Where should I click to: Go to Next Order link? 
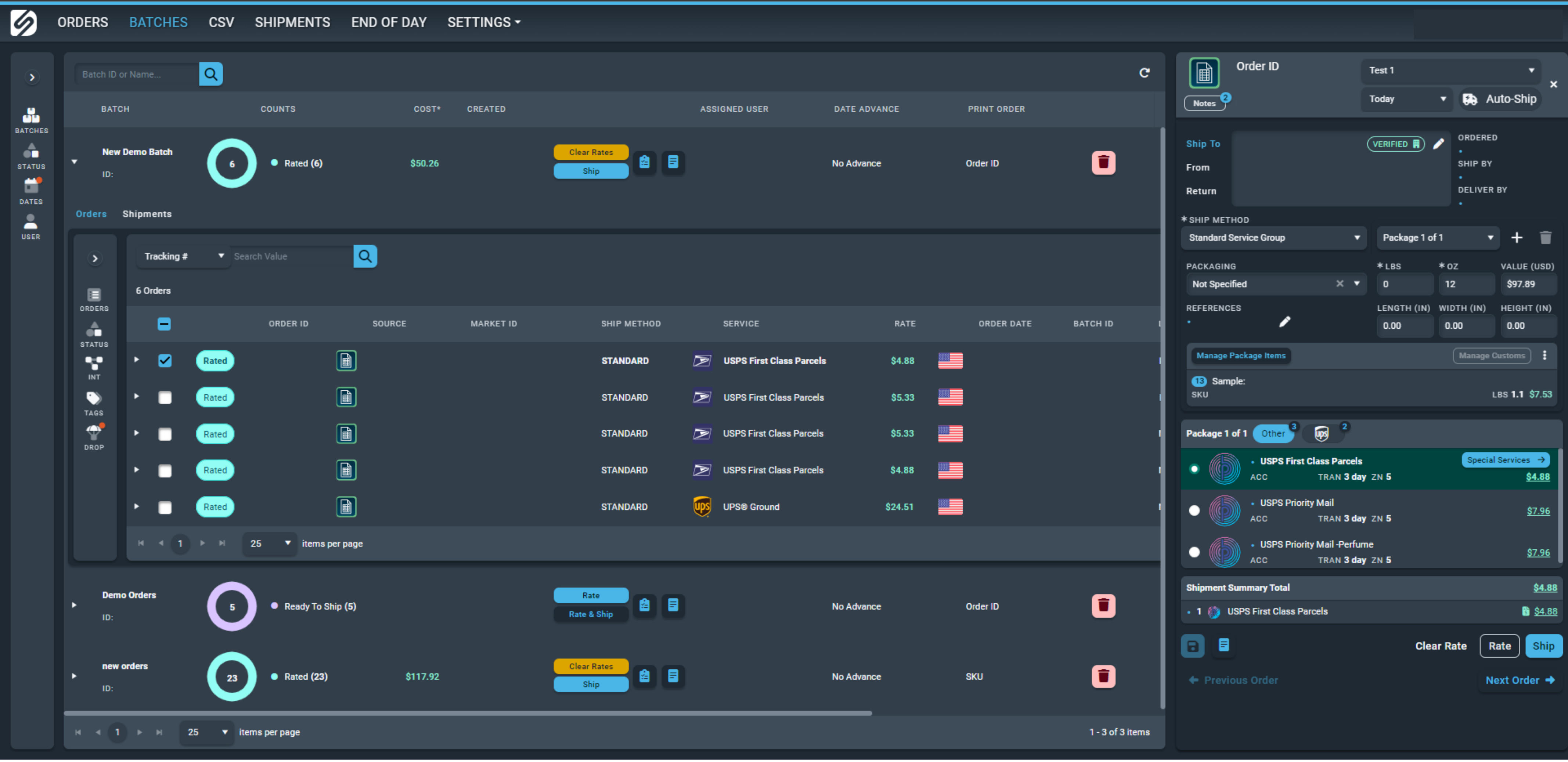click(x=1519, y=680)
